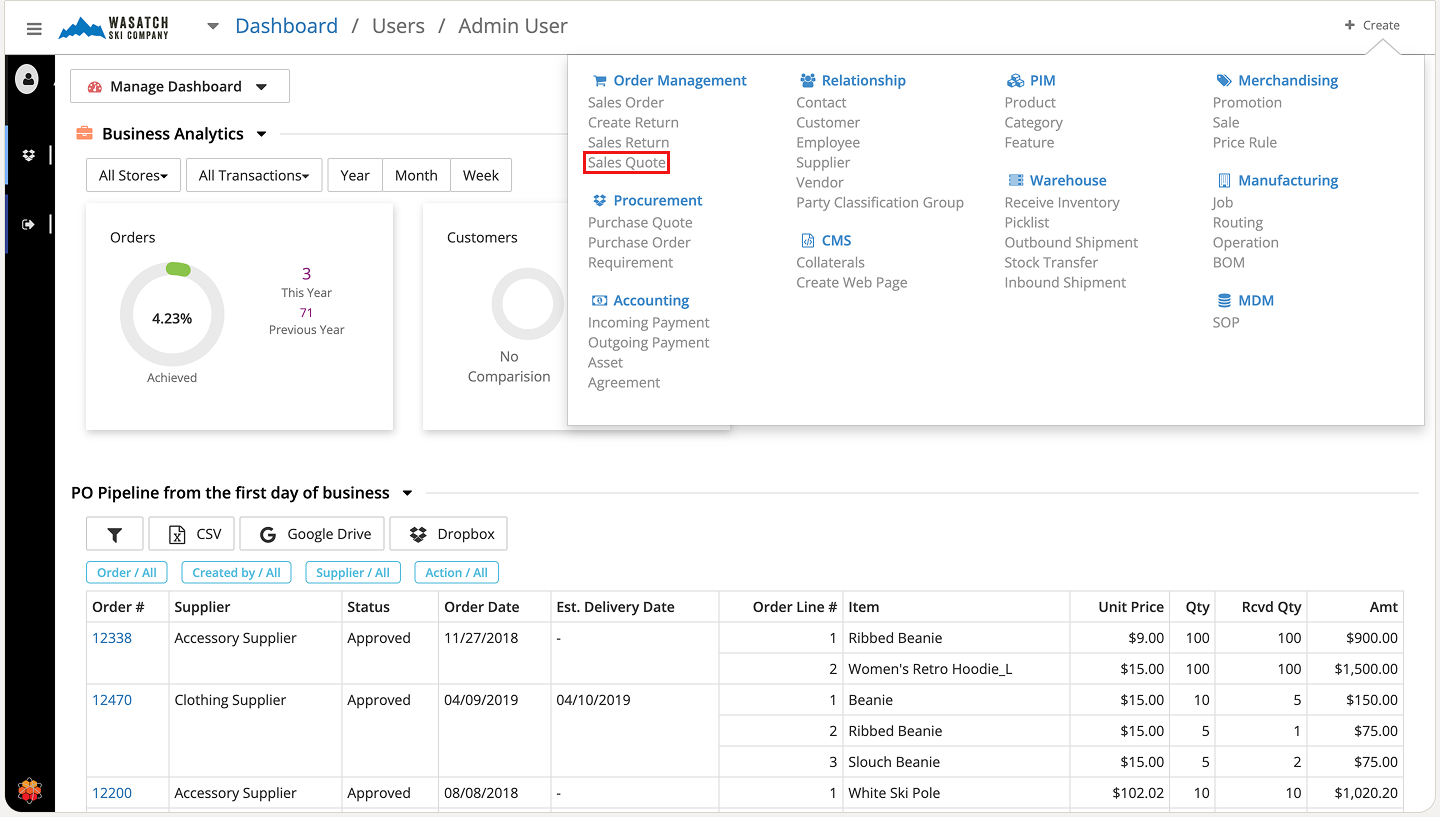
Task: Export PO Pipeline to Dropbox
Action: click(x=448, y=534)
